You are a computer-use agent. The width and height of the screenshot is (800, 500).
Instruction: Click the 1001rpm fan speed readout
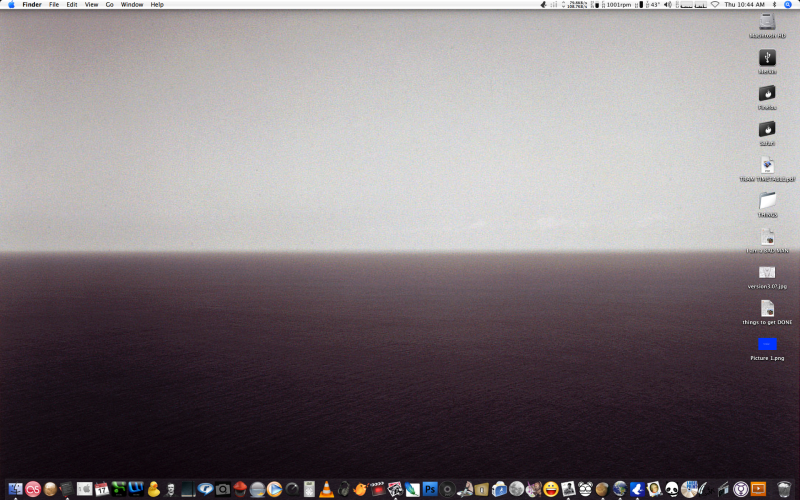click(618, 5)
